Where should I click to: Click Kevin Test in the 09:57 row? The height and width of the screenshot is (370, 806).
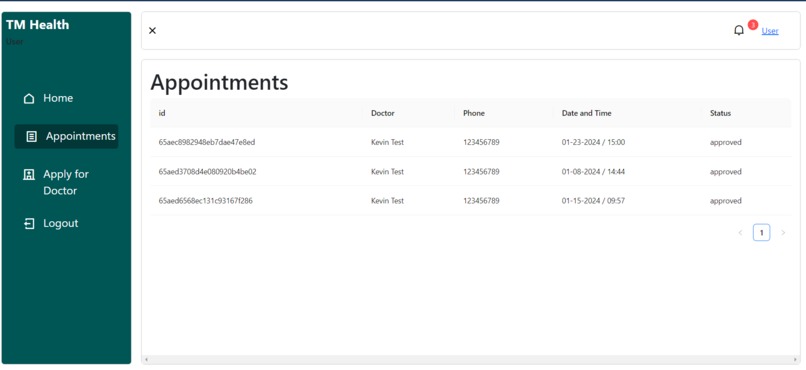[x=387, y=201]
